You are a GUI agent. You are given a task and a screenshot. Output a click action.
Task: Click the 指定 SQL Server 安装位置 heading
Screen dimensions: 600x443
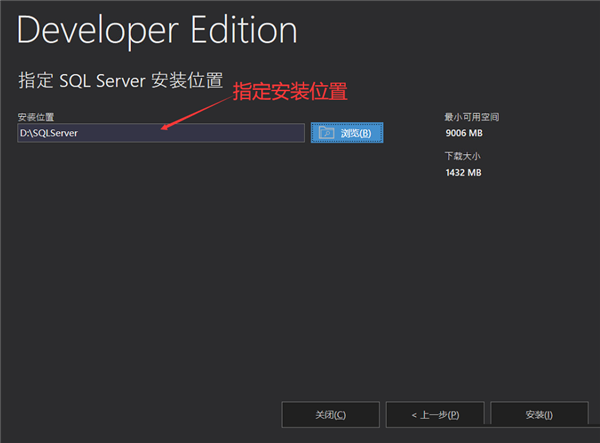(120, 81)
